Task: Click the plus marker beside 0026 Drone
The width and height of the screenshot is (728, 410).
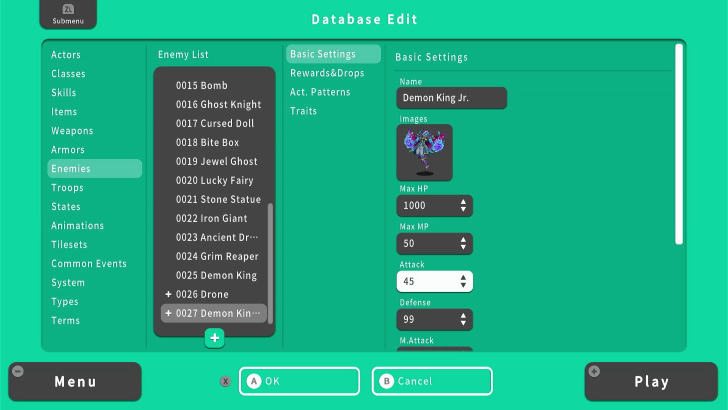Action: [x=168, y=294]
